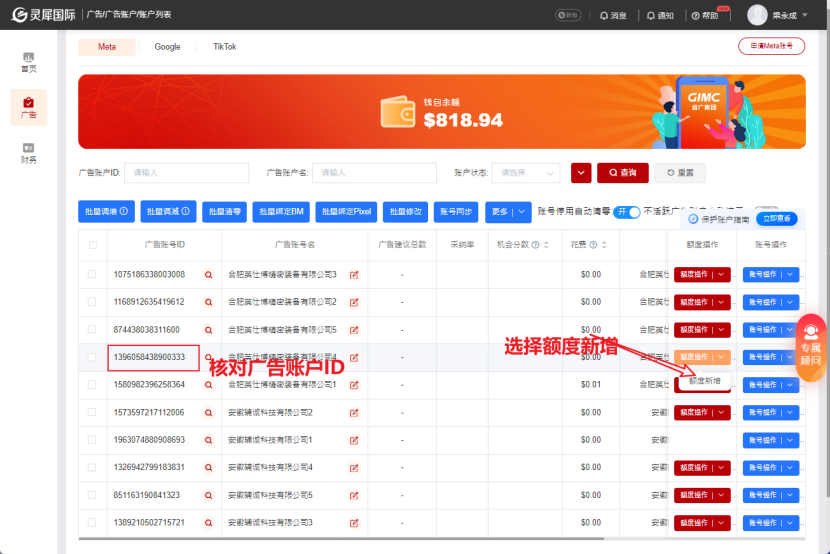Viewport: 830px width, 554px height.
Task: Check the row for ID 1963074880908693
Action: tap(92, 440)
